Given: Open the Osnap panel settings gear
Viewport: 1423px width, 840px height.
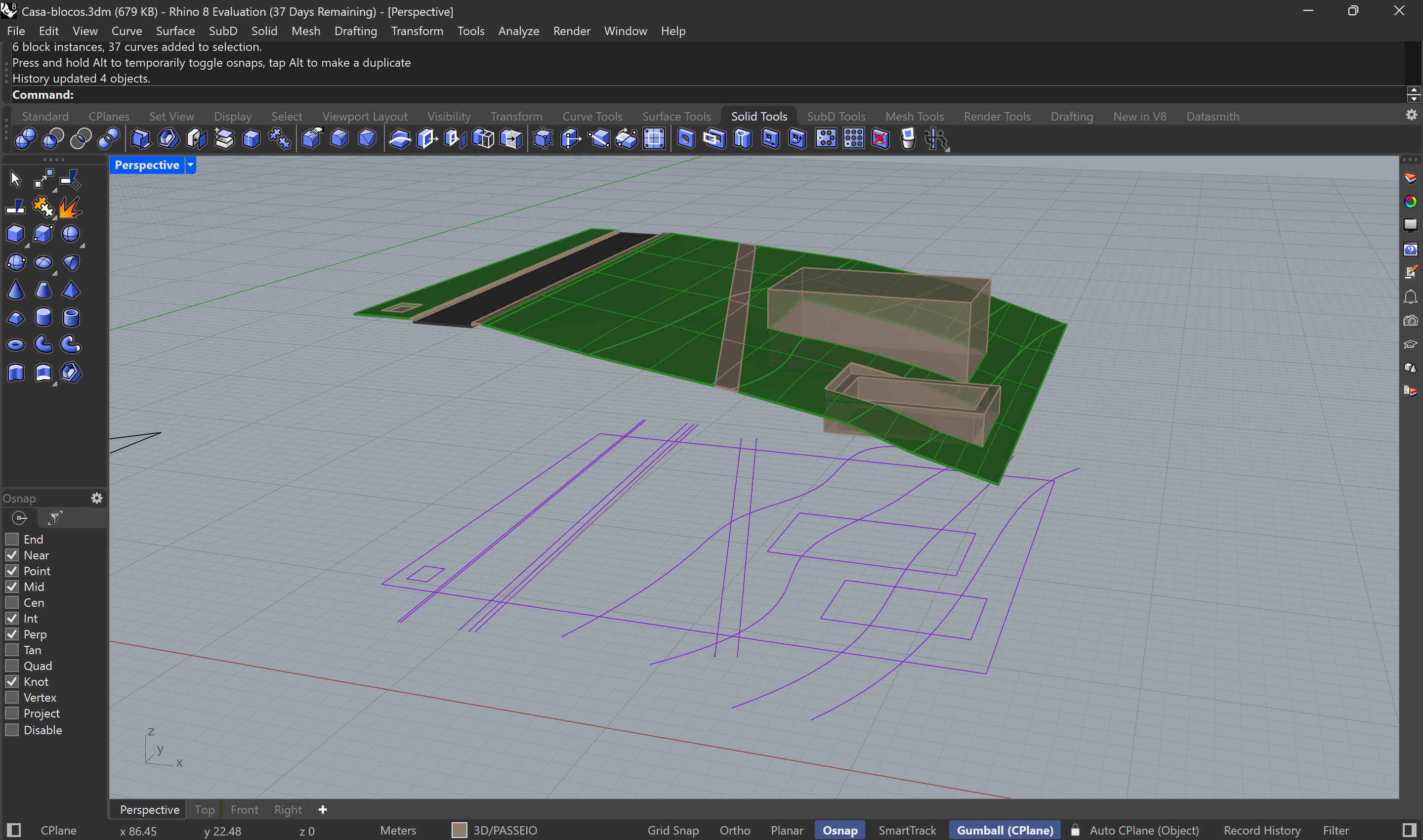Looking at the screenshot, I should coord(97,498).
